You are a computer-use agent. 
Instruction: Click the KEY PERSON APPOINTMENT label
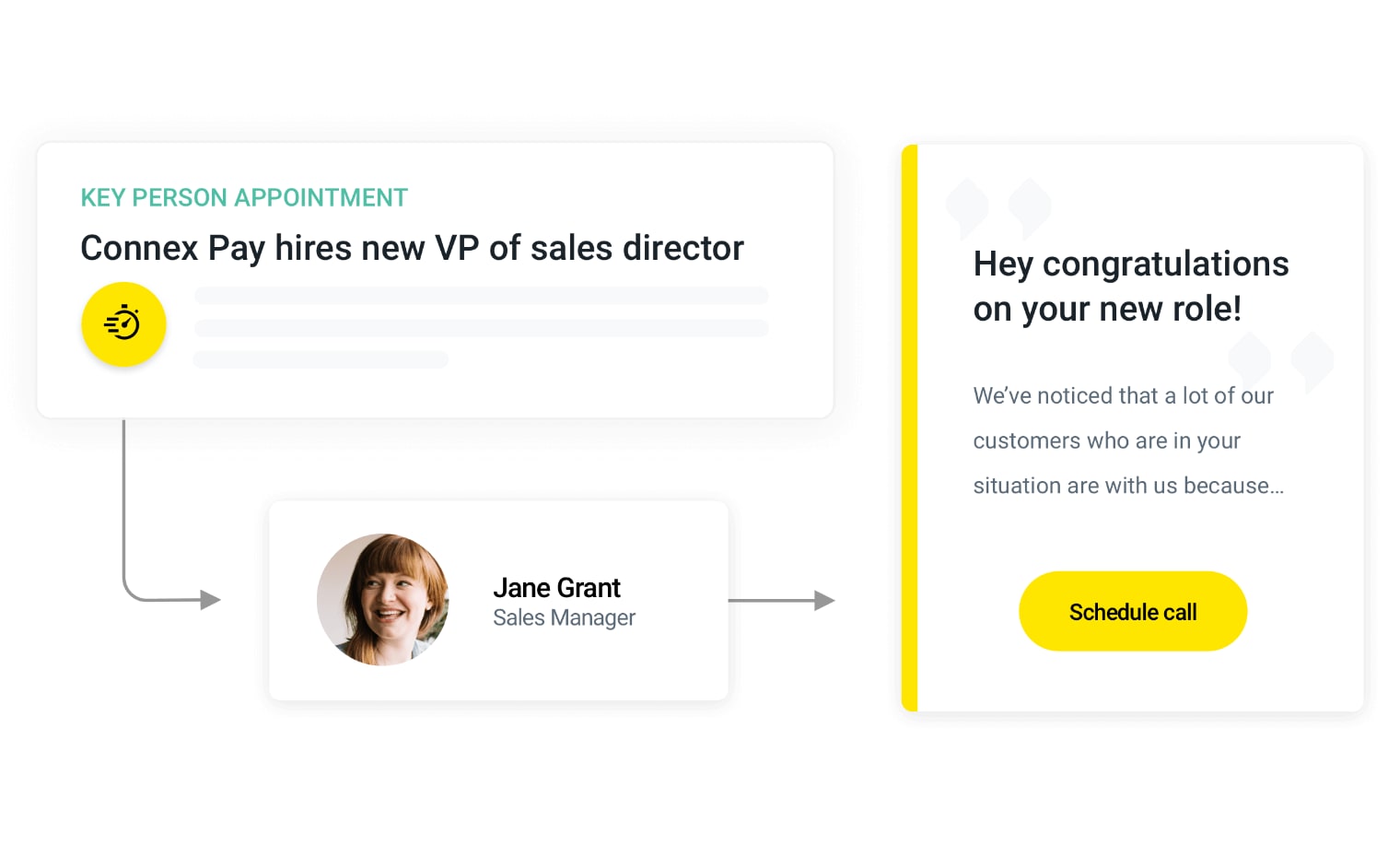(244, 197)
